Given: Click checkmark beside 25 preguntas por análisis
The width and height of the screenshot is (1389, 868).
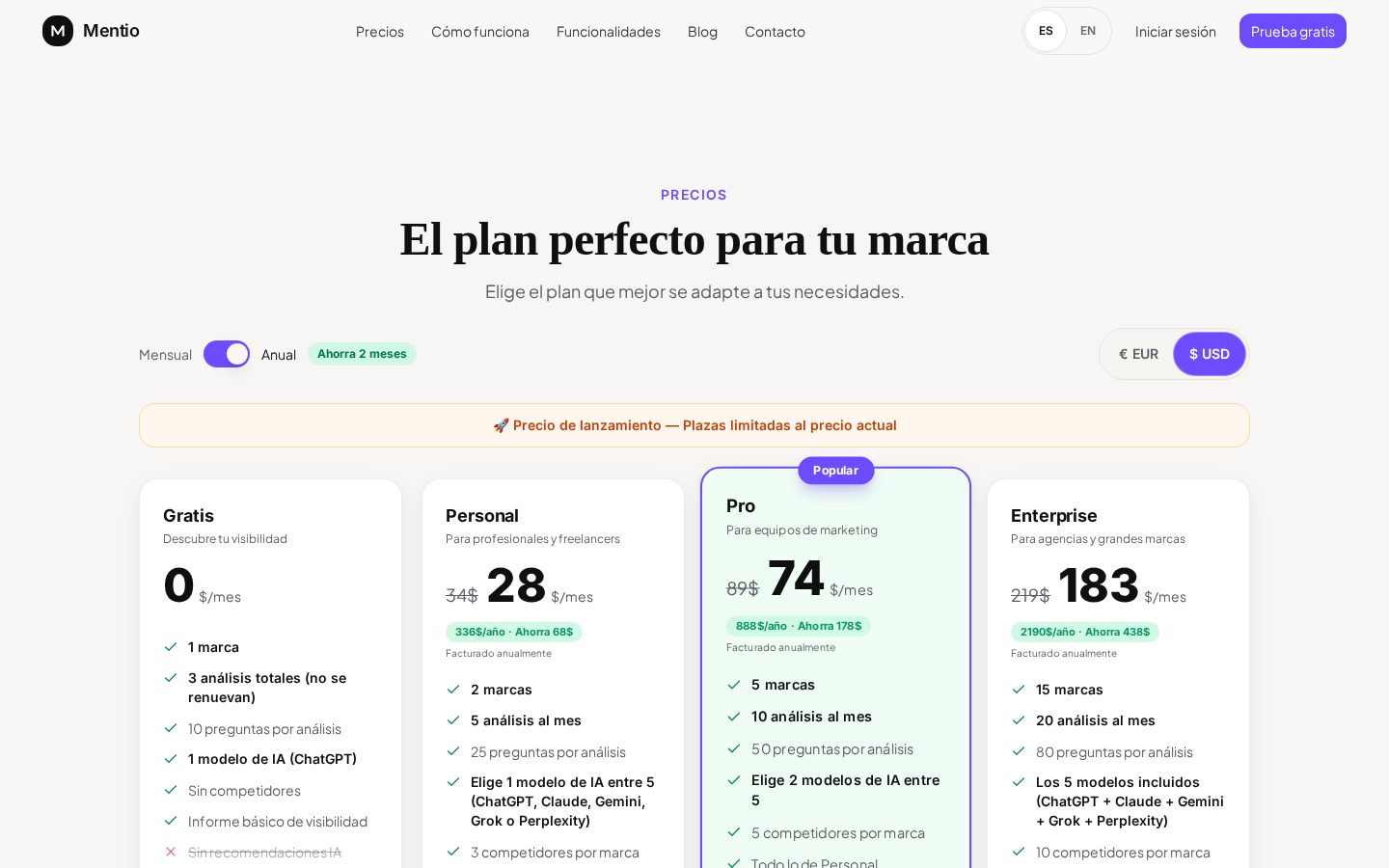Looking at the screenshot, I should 453,751.
